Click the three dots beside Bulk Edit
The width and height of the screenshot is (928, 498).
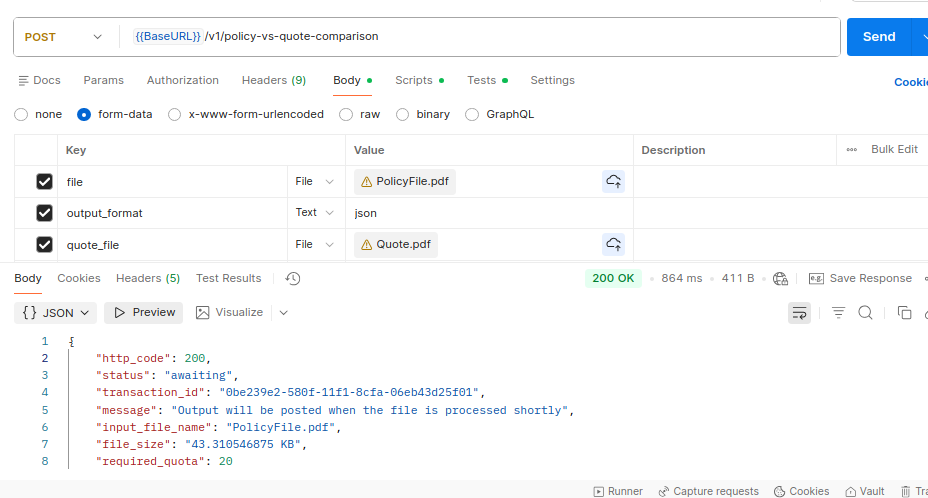(852, 150)
